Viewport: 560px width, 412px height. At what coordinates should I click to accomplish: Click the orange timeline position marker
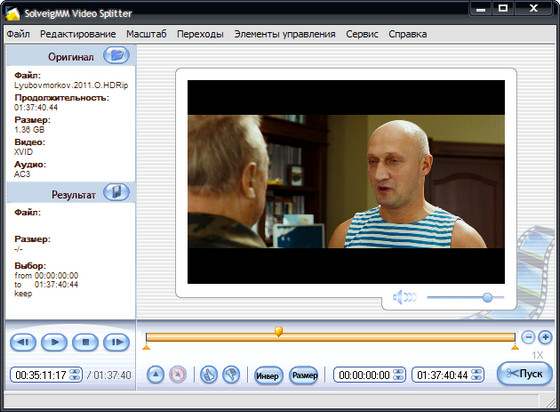click(279, 331)
